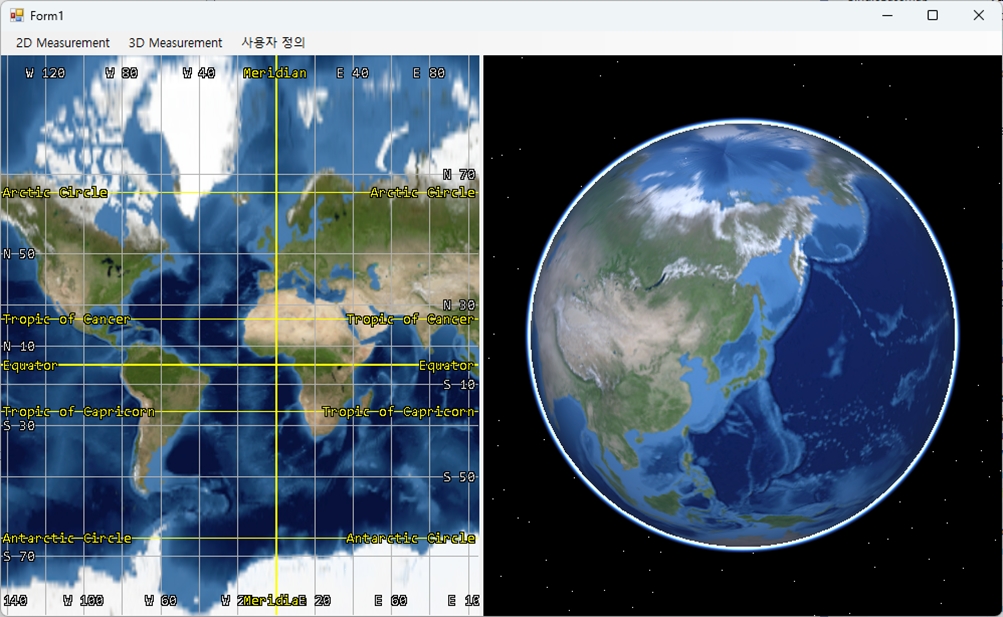Open the 사용자 정의 menu
The image size is (1003, 617).
pyautogui.click(x=273, y=43)
